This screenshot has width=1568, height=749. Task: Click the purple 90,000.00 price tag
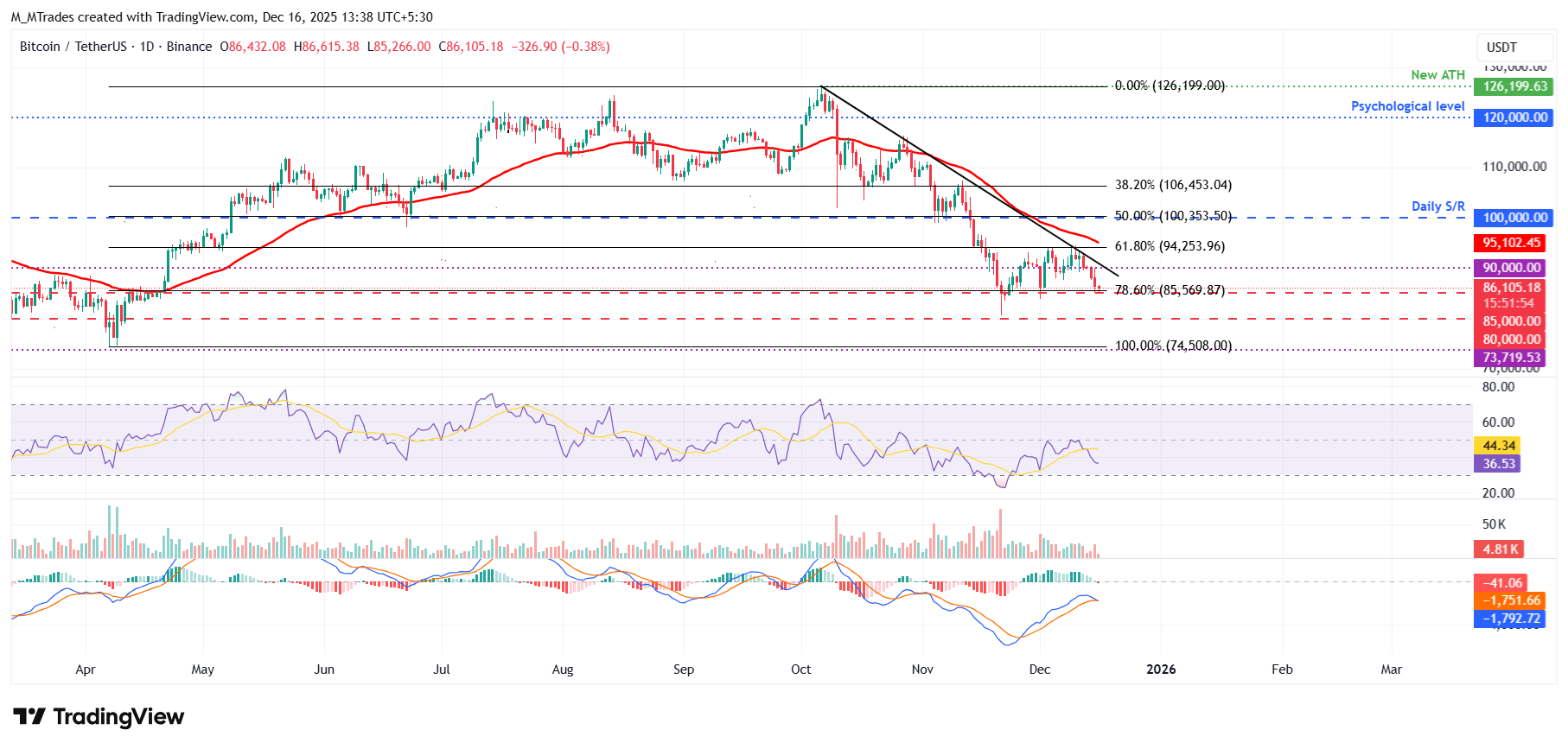coord(1511,268)
